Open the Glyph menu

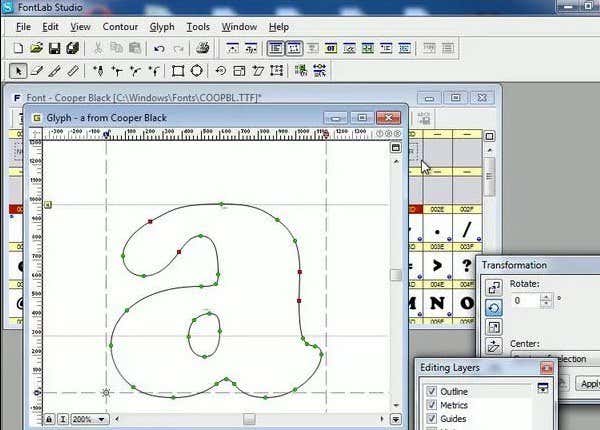(161, 27)
